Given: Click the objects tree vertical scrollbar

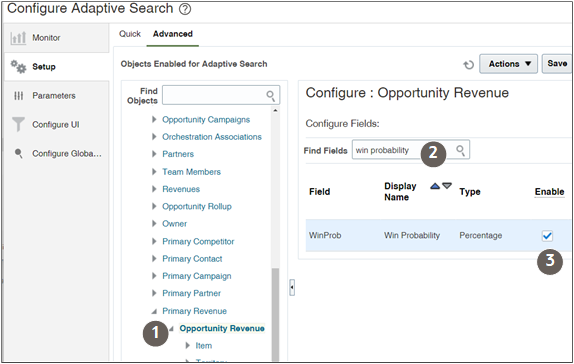Looking at the screenshot, I should 275,234.
